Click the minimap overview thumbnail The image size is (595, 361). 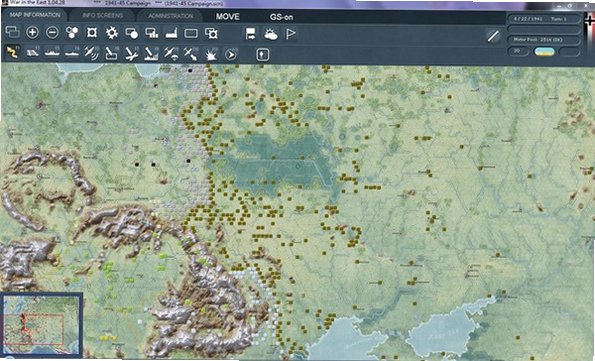point(41,325)
